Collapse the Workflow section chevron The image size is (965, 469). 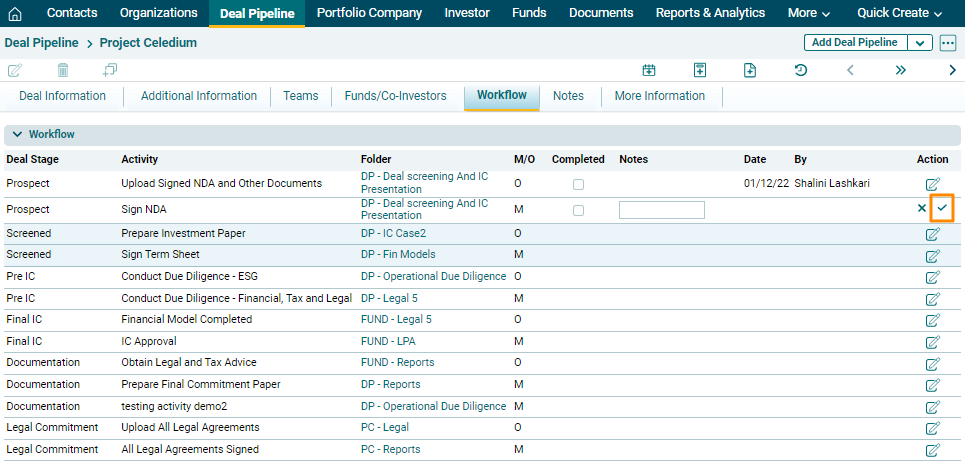pyautogui.click(x=17, y=134)
